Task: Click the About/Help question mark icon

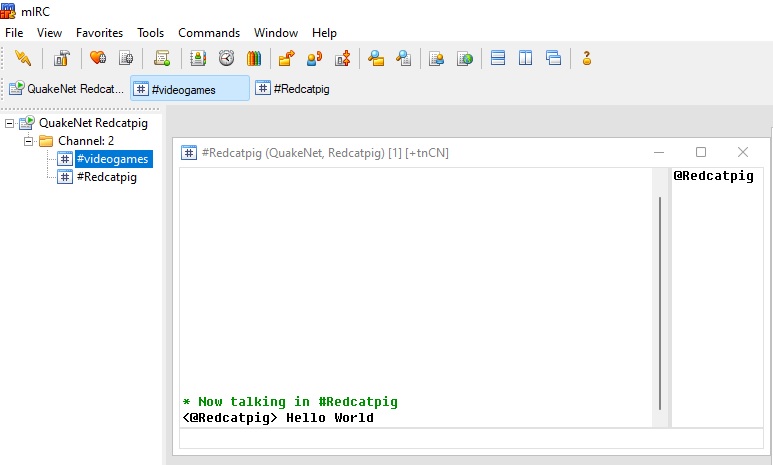Action: point(587,58)
